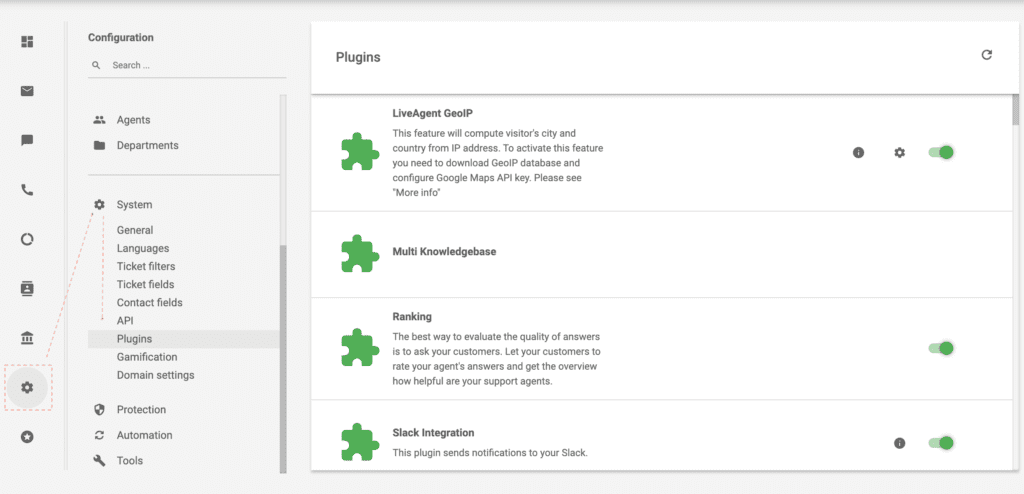Open Tickets mail icon in sidebar
The image size is (1024, 494).
[x=27, y=91]
